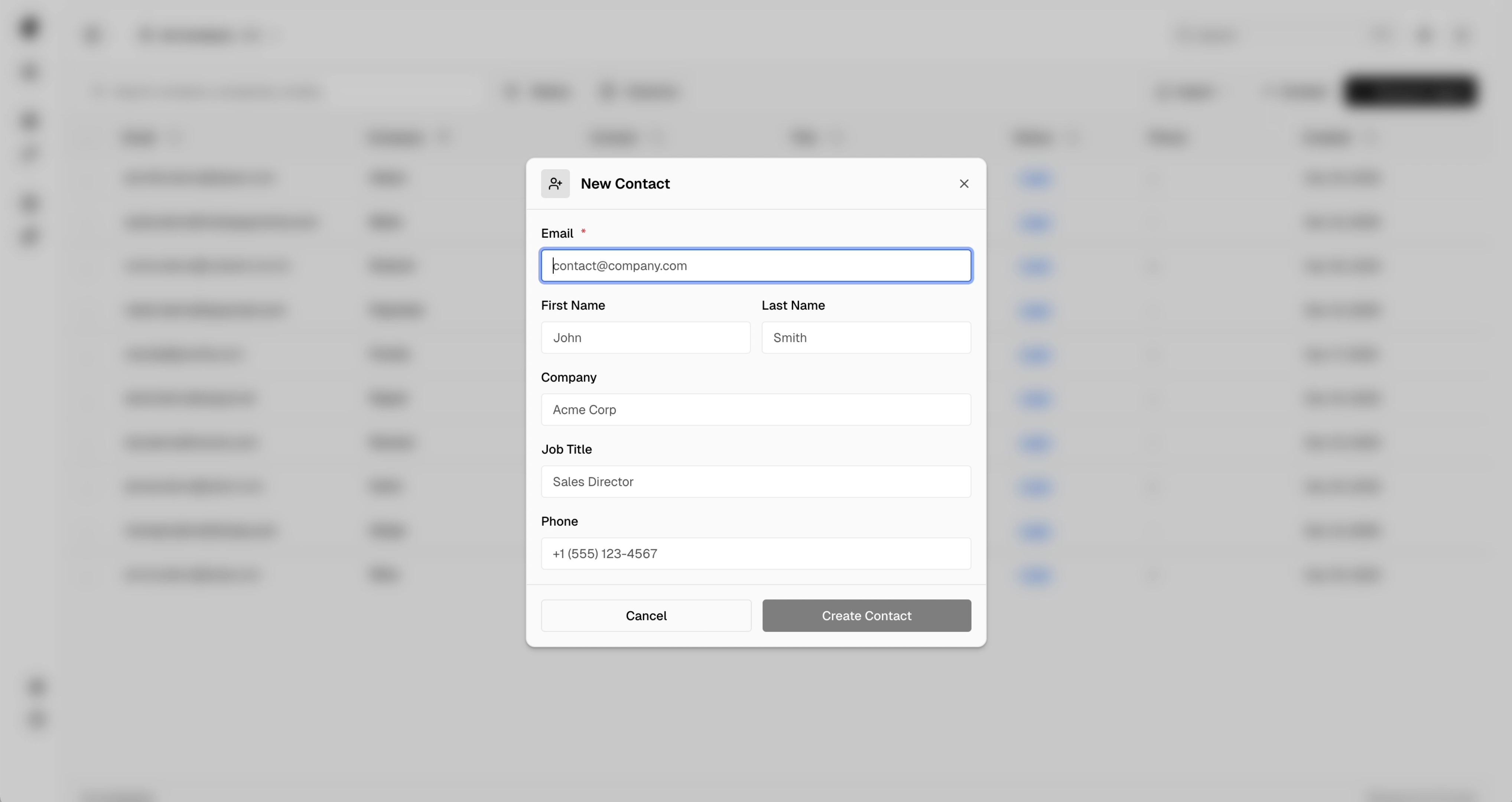Click the Create Contact button

[x=866, y=616]
